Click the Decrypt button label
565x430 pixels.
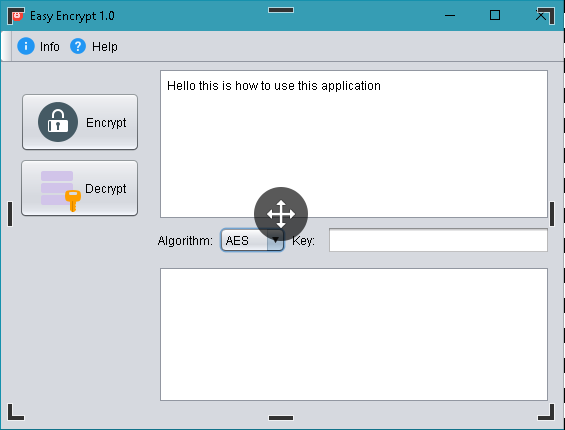pos(106,189)
